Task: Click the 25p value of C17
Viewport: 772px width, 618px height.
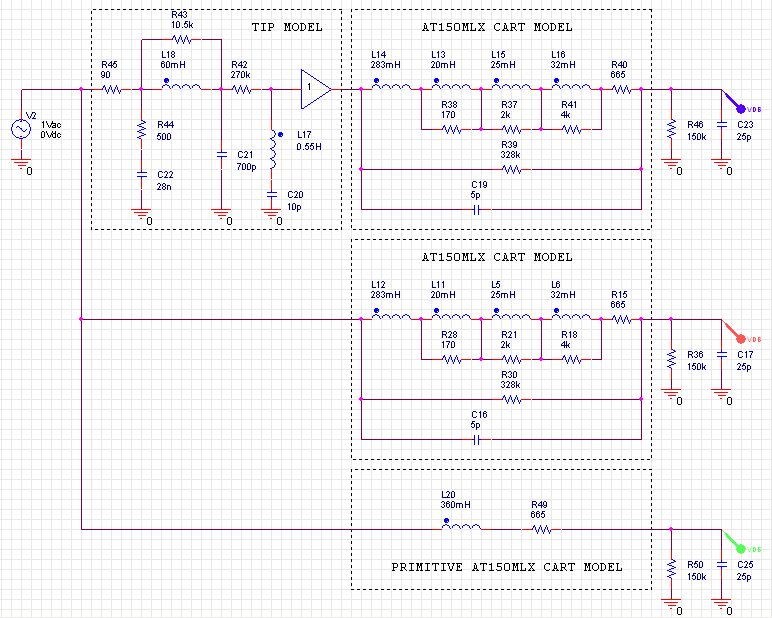Action: tap(744, 367)
